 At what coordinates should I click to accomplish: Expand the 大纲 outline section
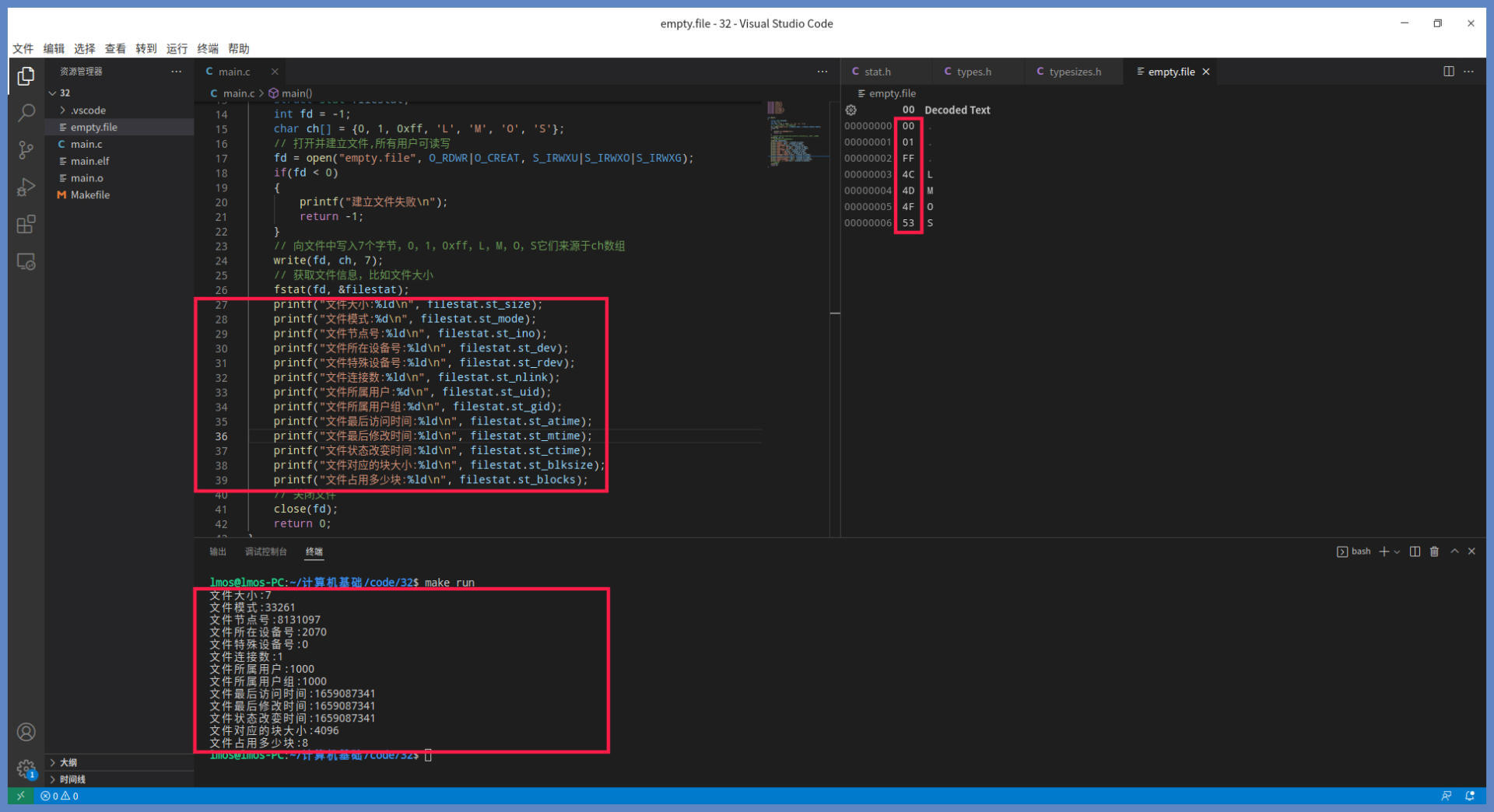click(68, 762)
